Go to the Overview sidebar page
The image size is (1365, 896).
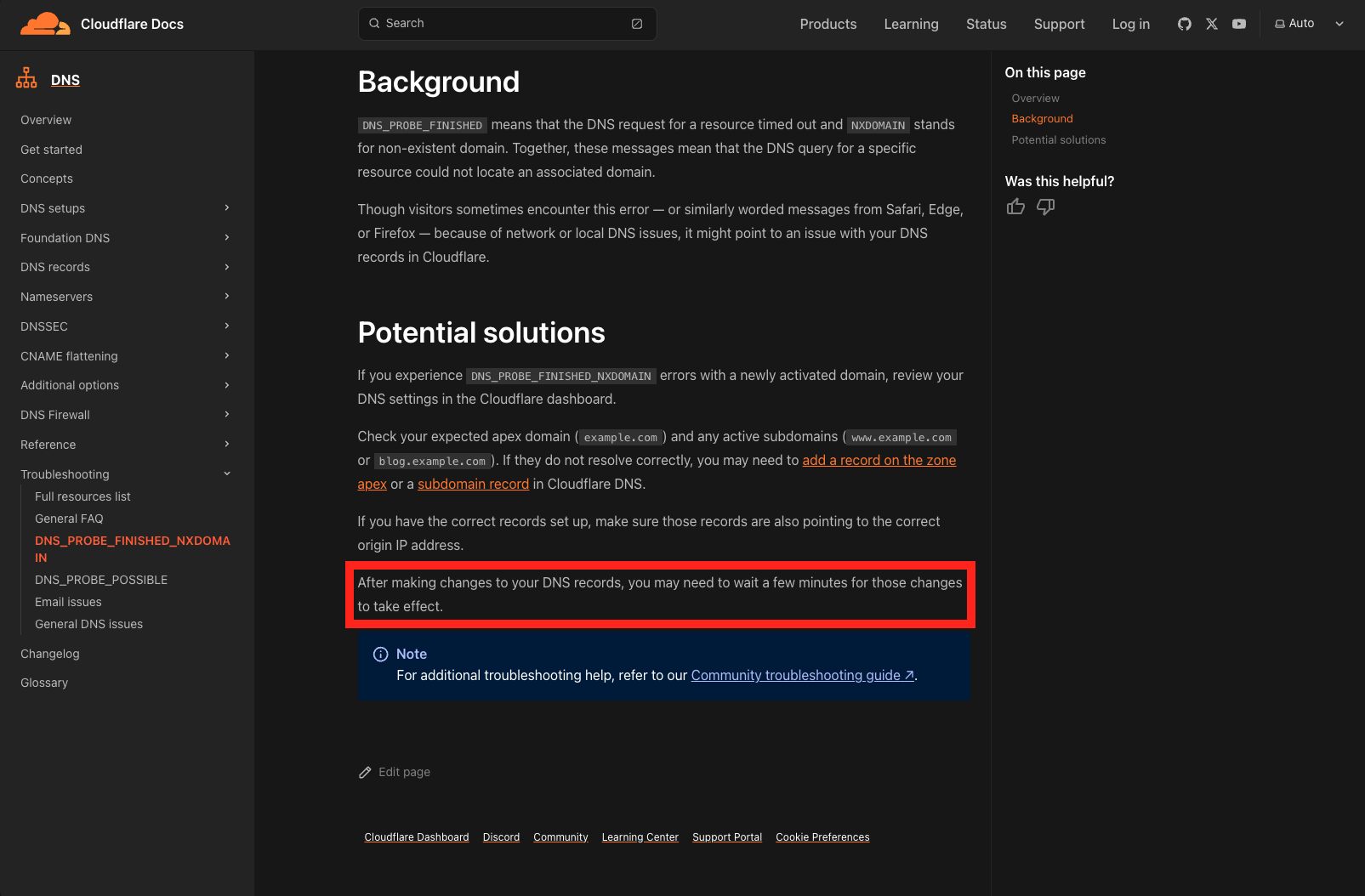[46, 120]
